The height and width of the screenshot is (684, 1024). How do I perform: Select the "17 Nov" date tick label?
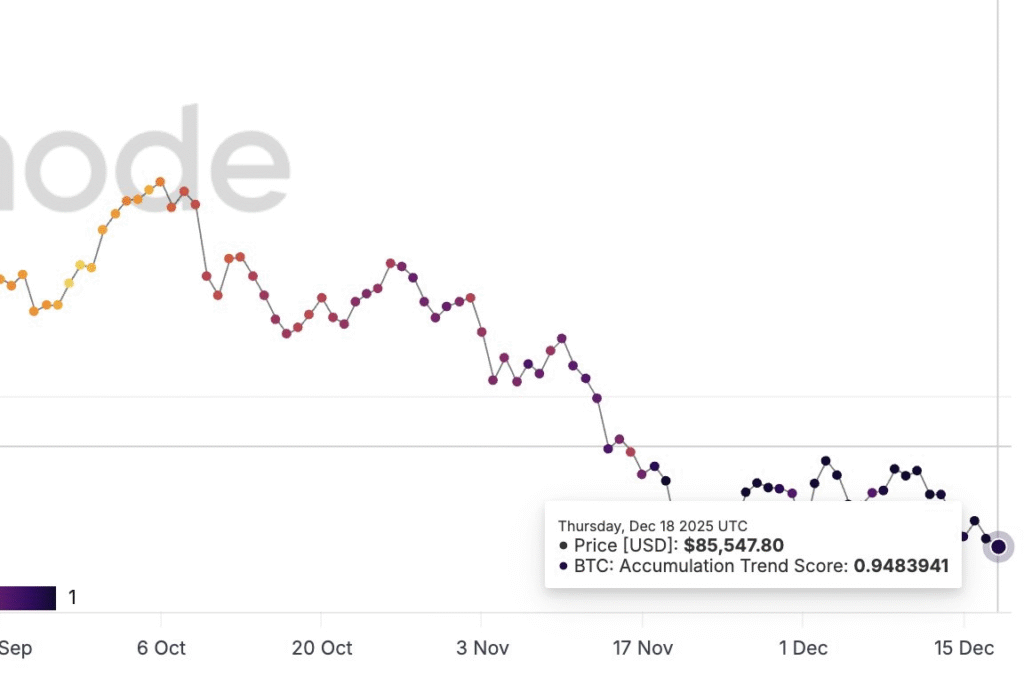pyautogui.click(x=643, y=648)
